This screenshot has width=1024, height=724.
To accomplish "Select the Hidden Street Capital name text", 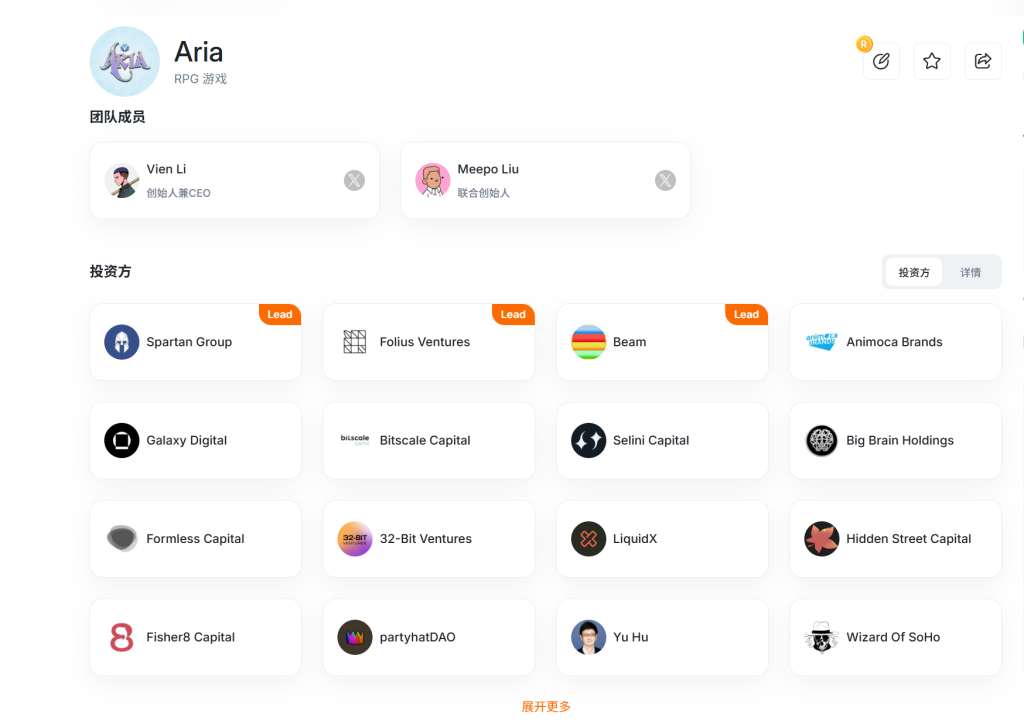I will pos(908,539).
